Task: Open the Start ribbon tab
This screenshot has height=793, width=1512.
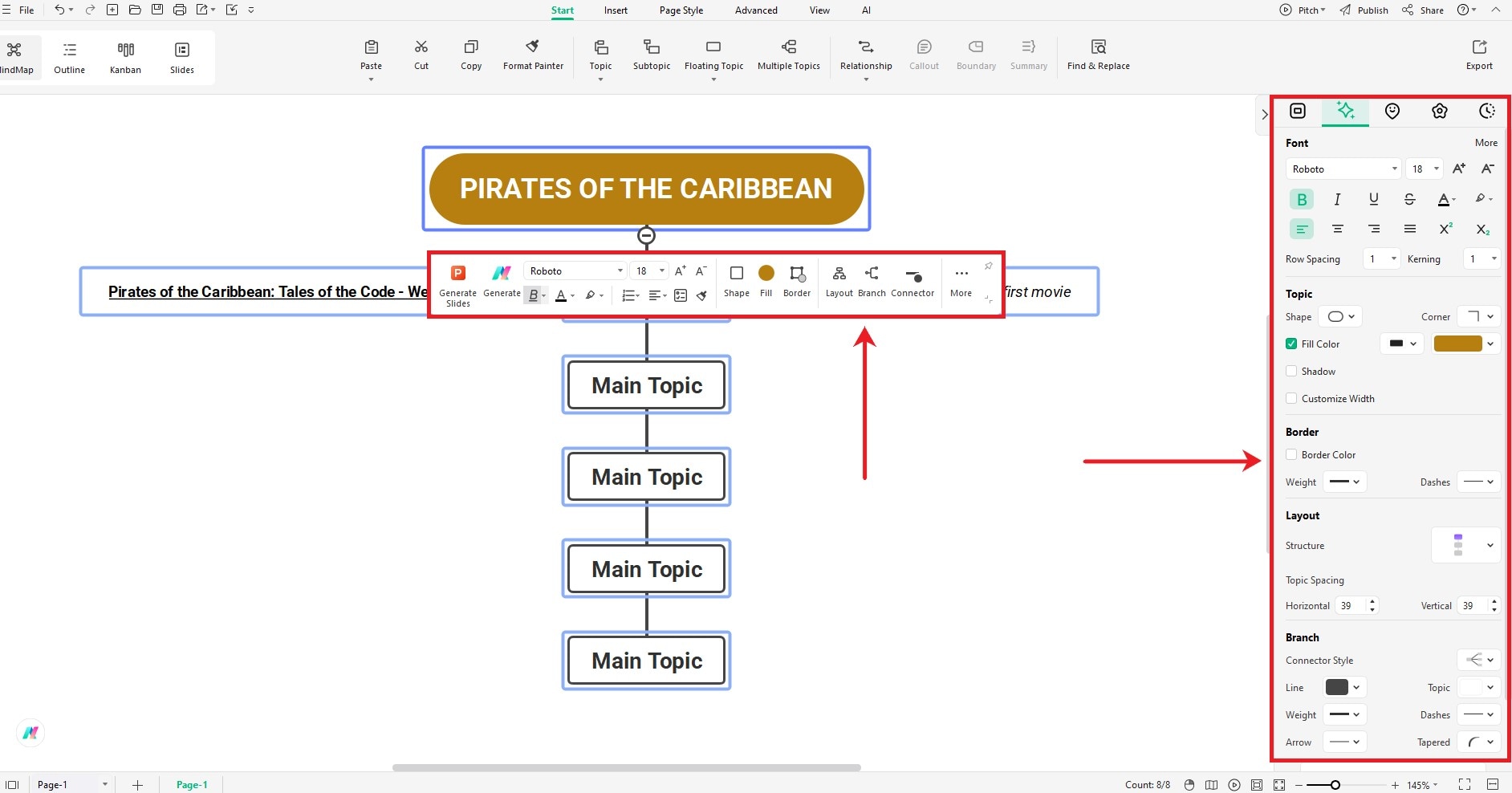Action: [x=563, y=10]
